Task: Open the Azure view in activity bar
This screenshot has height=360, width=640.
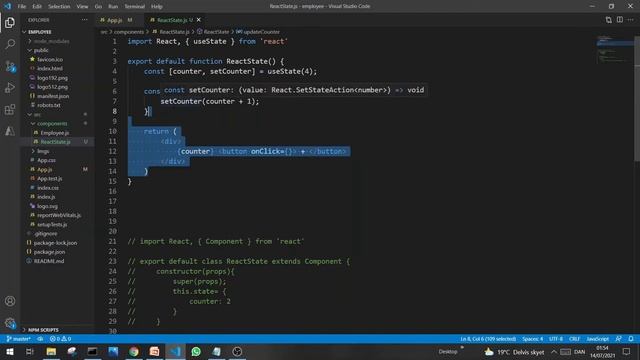Action: click(x=10, y=131)
